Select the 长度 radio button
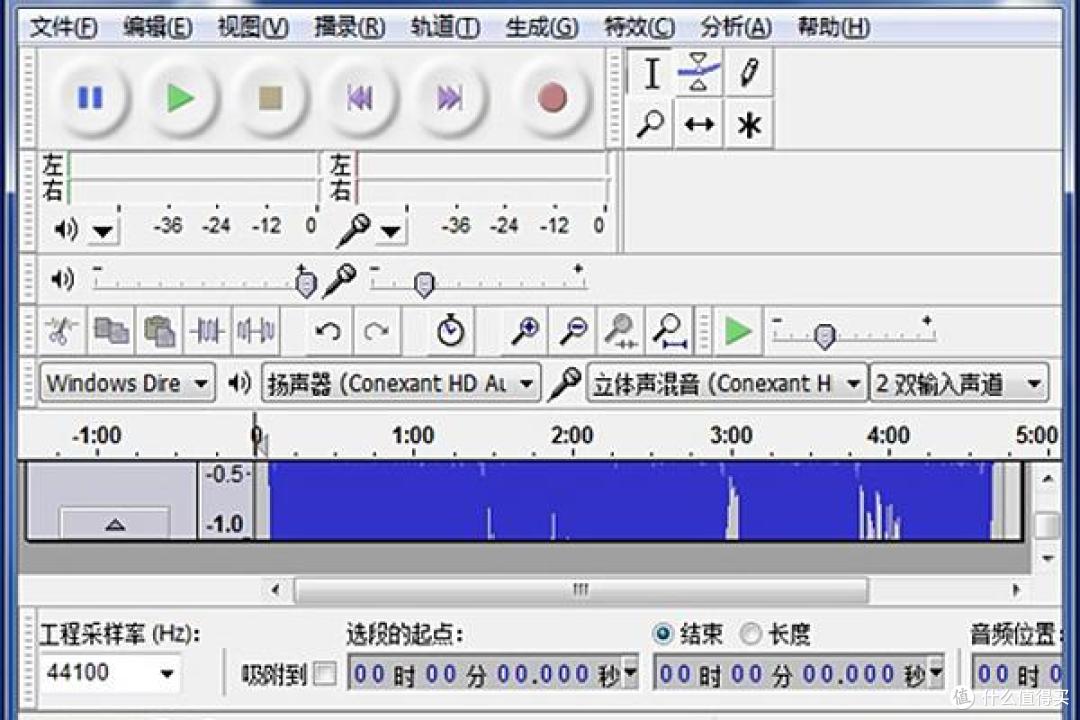 (750, 632)
